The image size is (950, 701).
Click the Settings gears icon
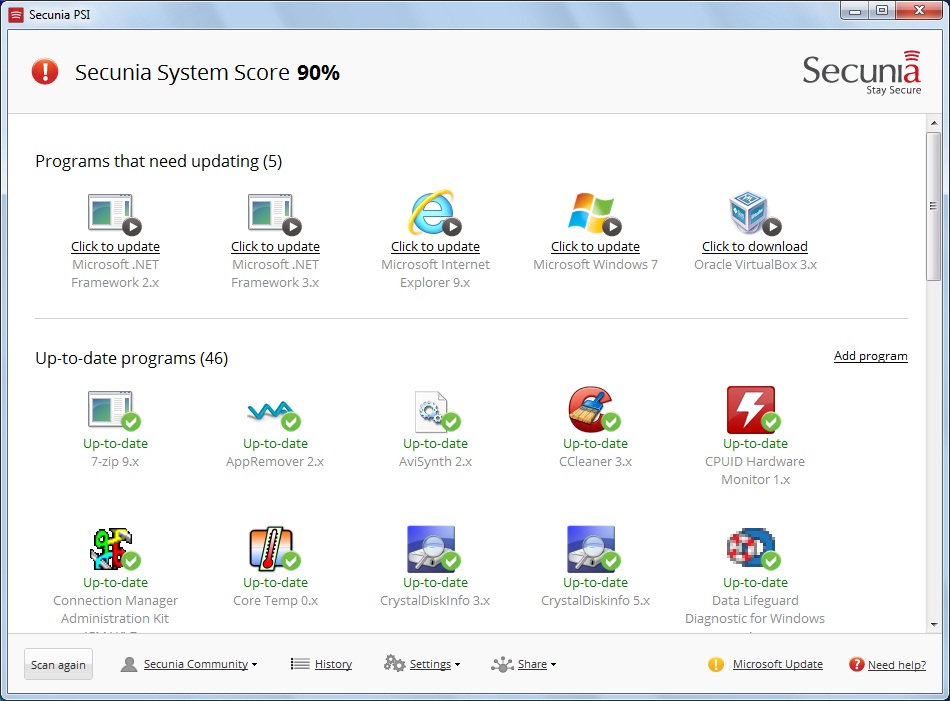click(394, 663)
